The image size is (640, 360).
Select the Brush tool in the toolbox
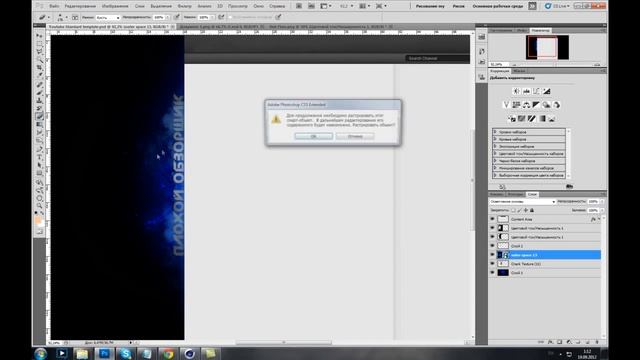tap(40, 93)
